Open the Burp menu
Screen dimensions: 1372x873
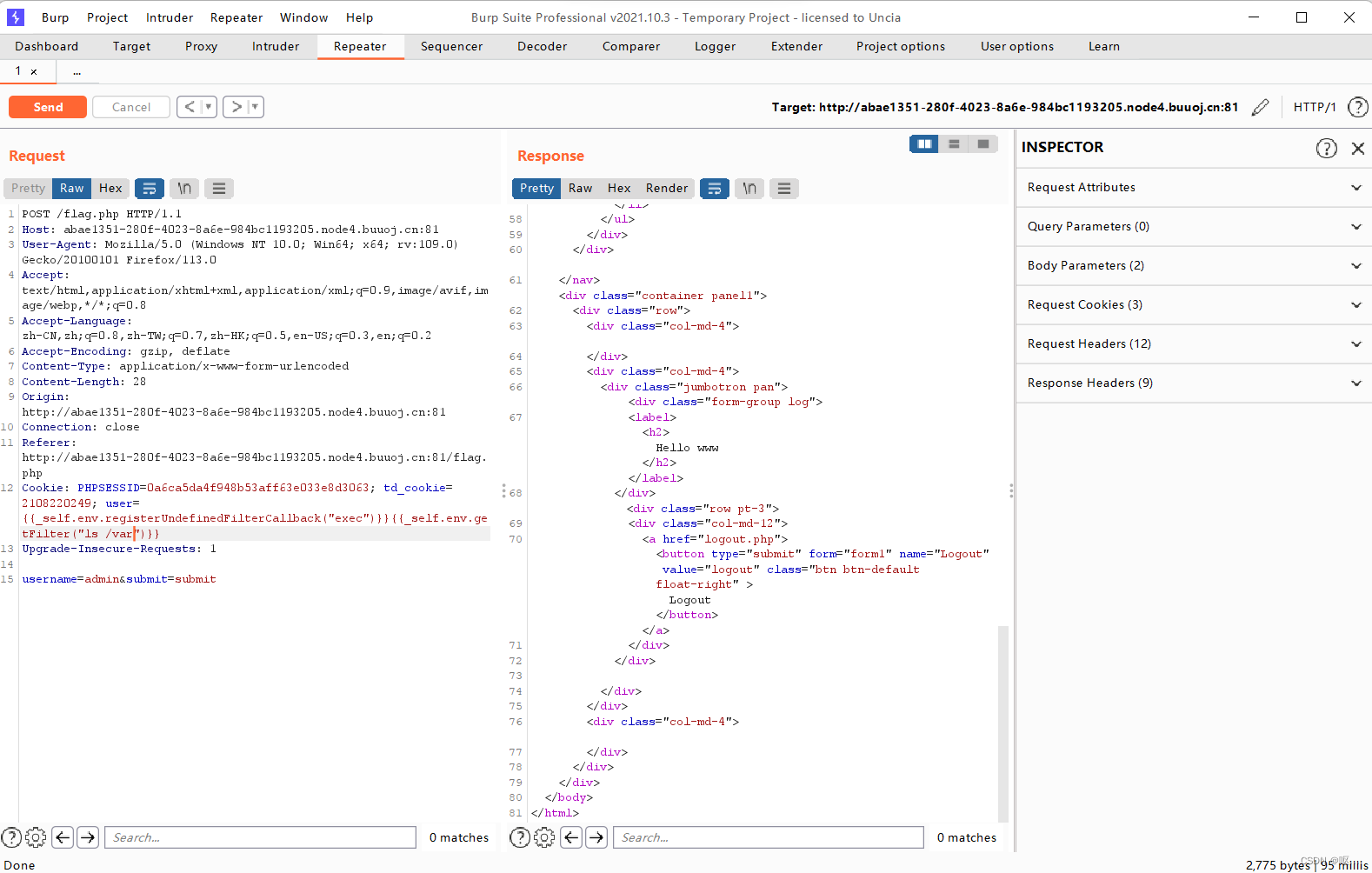pos(55,17)
